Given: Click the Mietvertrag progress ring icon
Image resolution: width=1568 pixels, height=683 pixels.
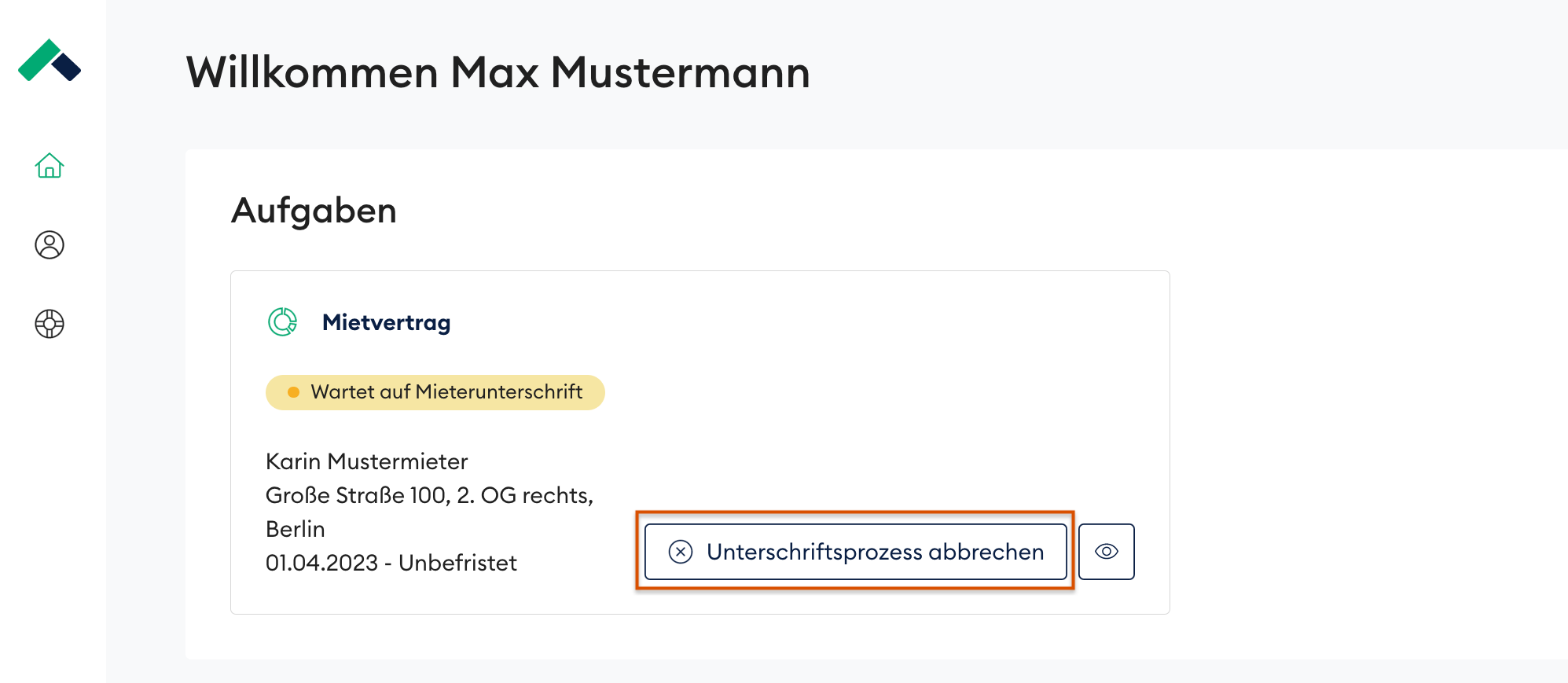Looking at the screenshot, I should click(283, 321).
